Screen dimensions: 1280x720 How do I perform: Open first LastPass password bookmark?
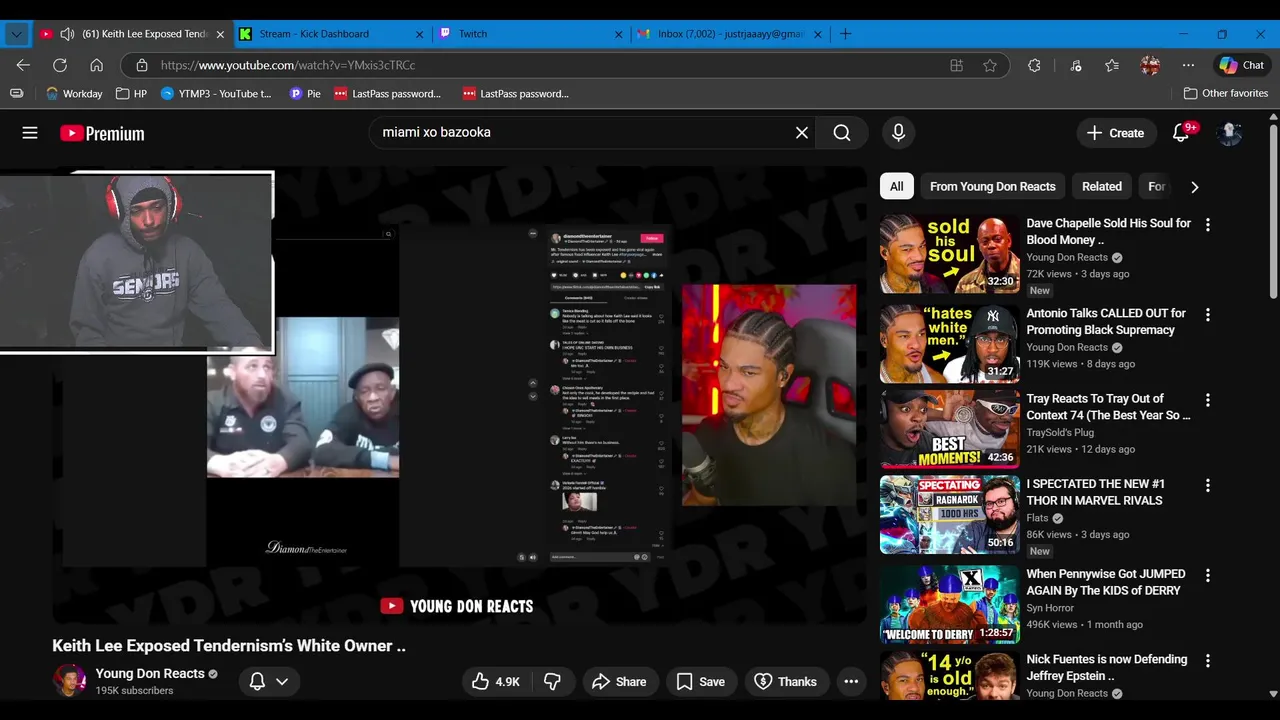click(x=388, y=93)
